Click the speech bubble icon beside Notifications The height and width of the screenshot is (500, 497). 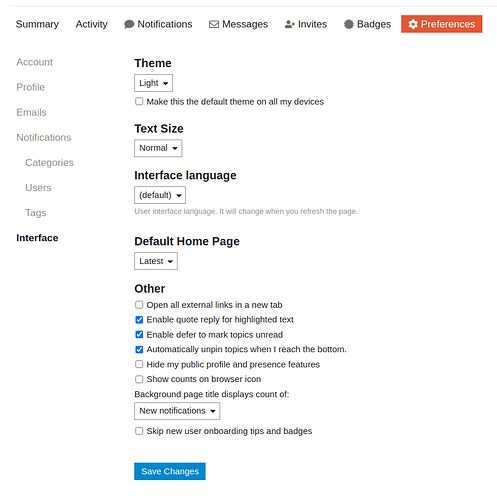129,24
